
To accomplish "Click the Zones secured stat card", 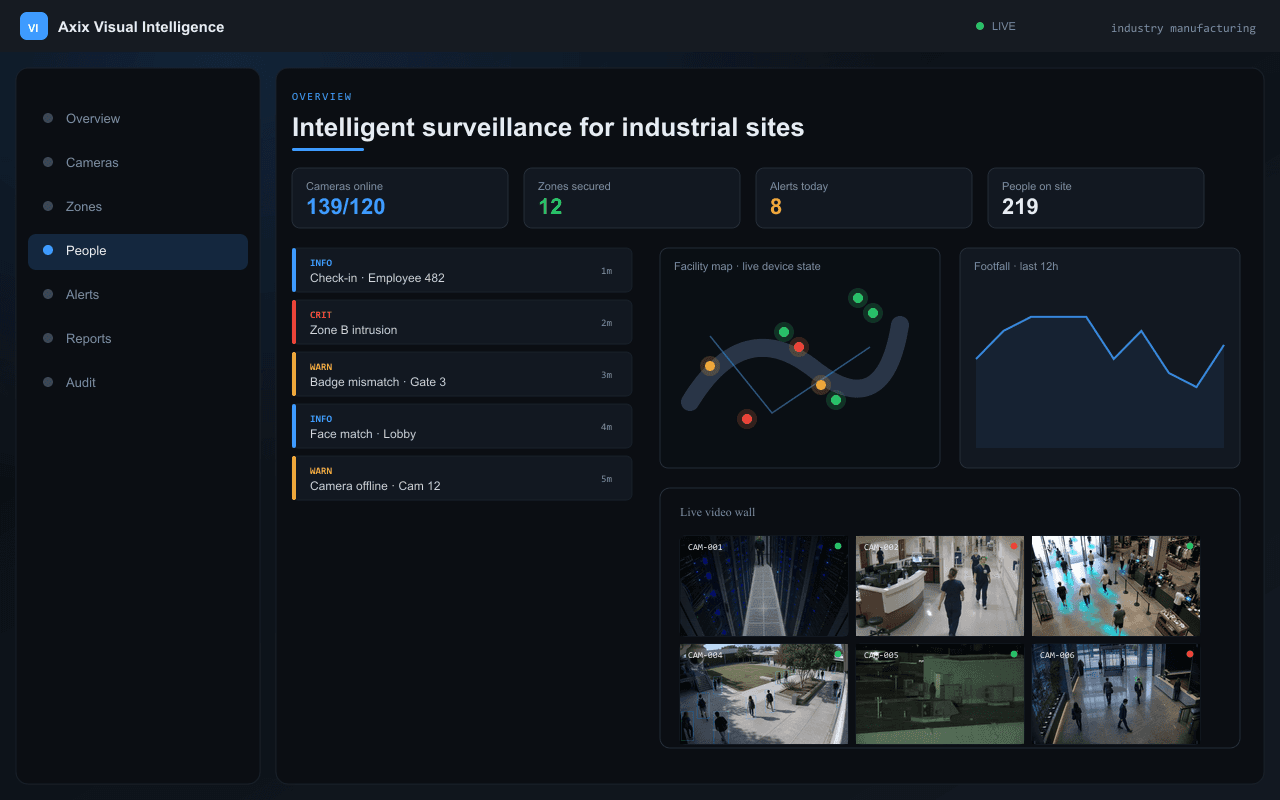I will coord(632,198).
